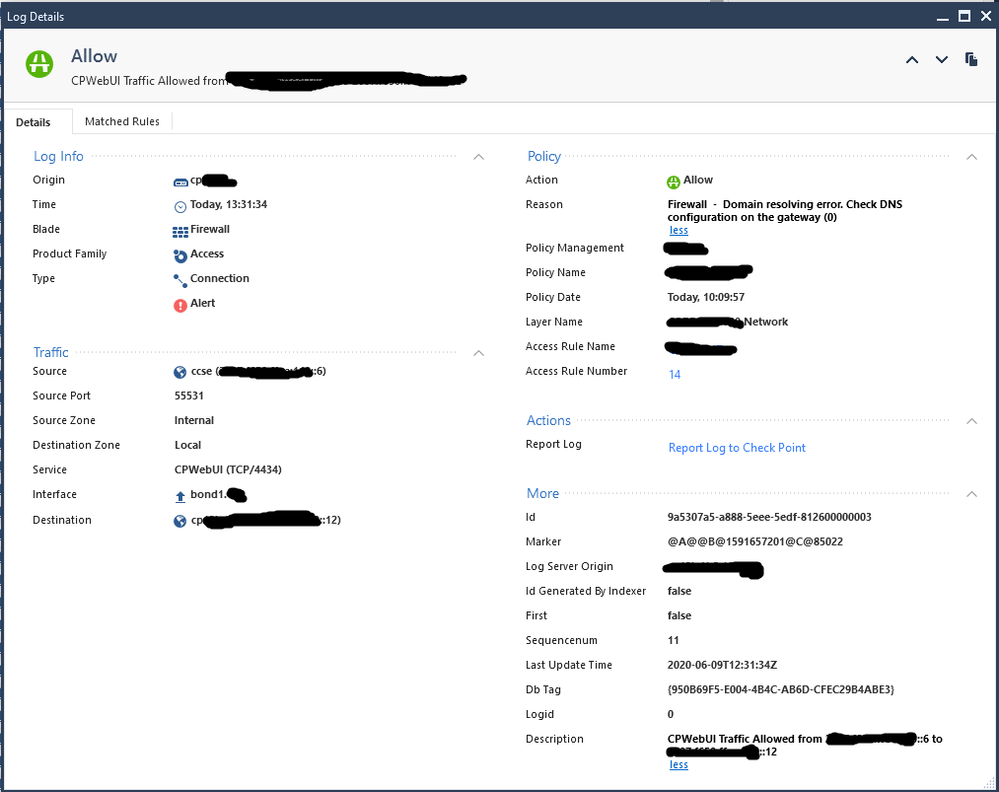The width and height of the screenshot is (999, 792).
Task: Click the Firewall blade icon
Action: 180,231
